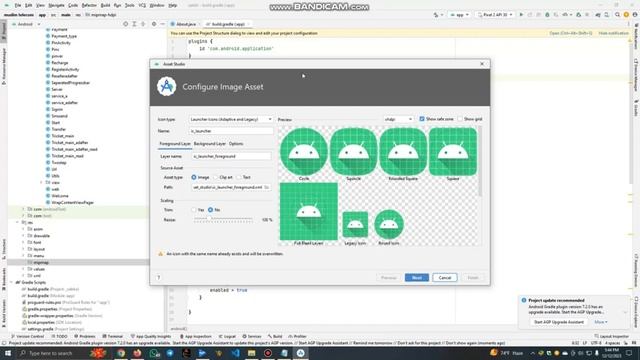640x360 pixels.
Task: Select the Full Bleed Layers preview thumbnail
Action: (309, 214)
